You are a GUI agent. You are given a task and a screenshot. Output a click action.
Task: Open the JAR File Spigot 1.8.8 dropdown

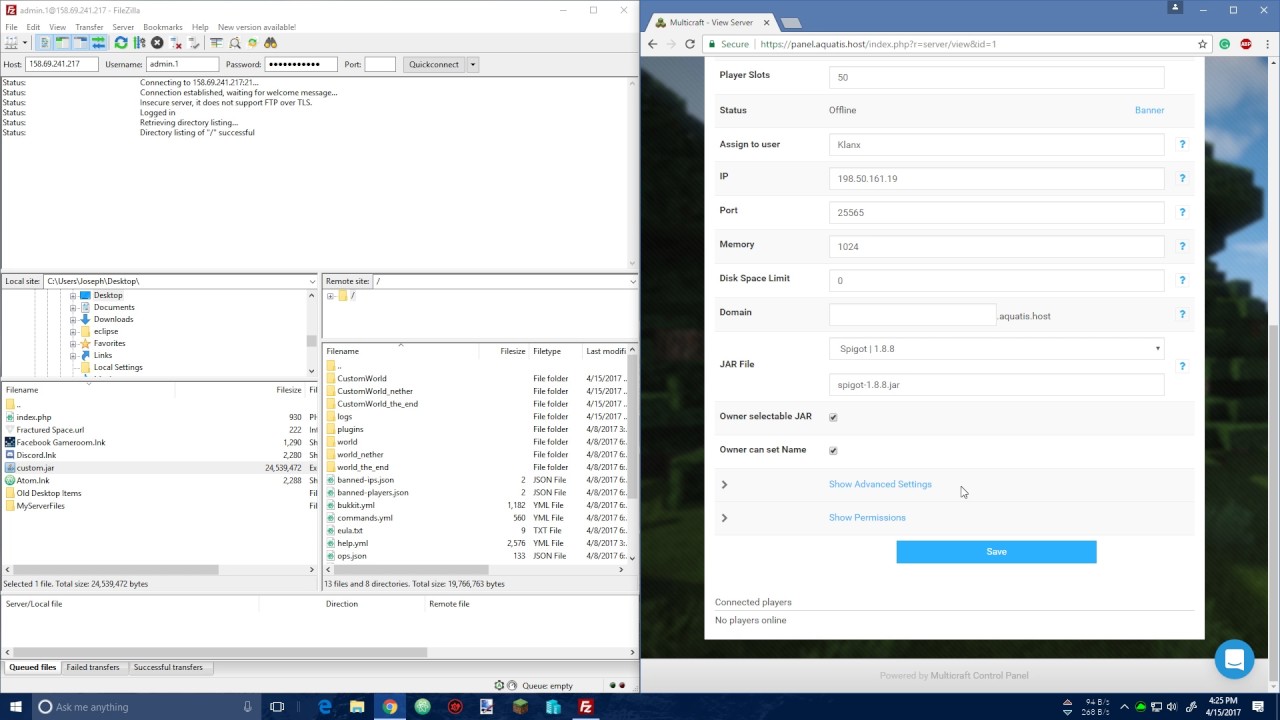996,348
